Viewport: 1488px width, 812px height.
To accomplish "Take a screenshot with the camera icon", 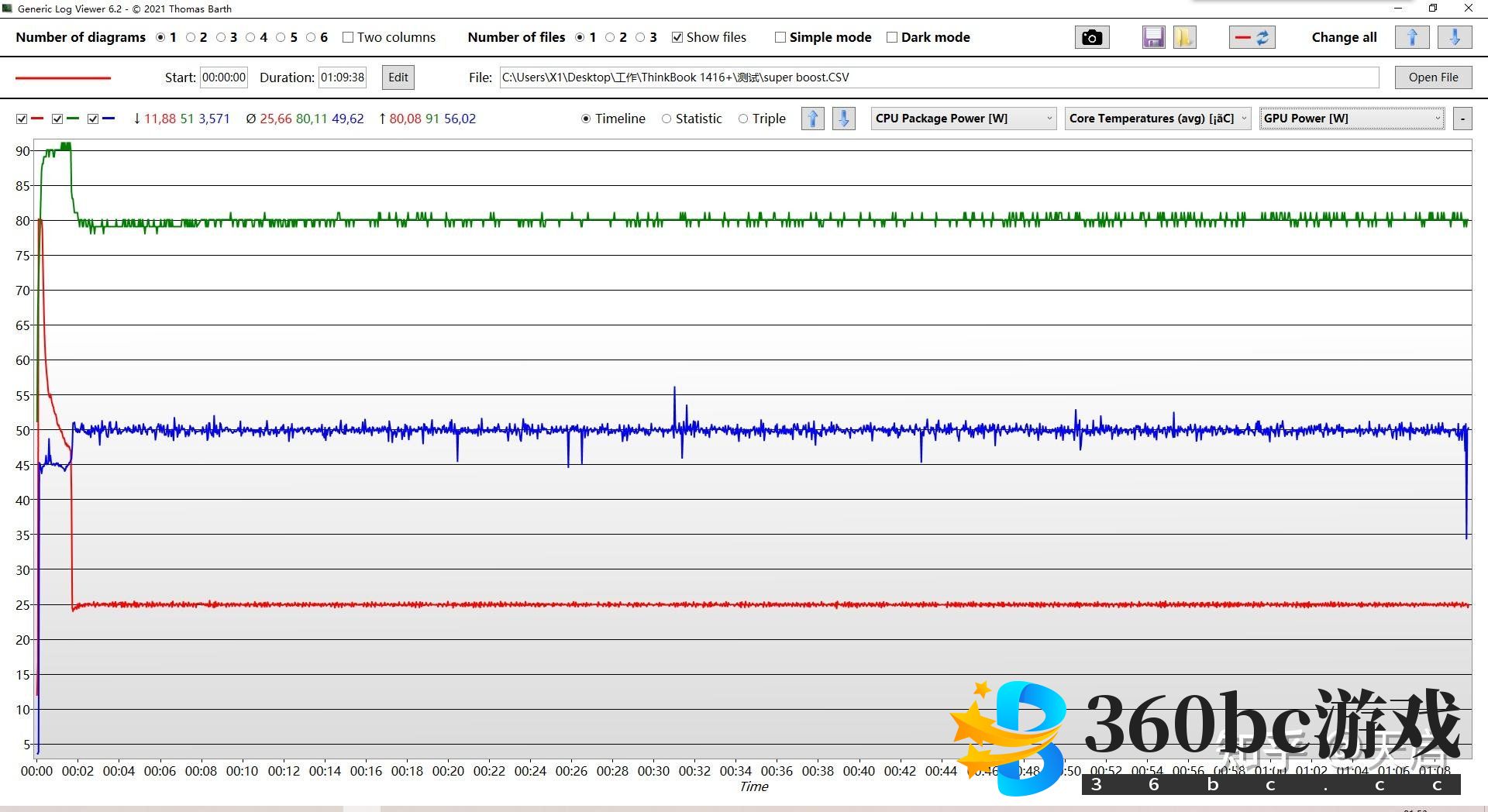I will point(1092,37).
